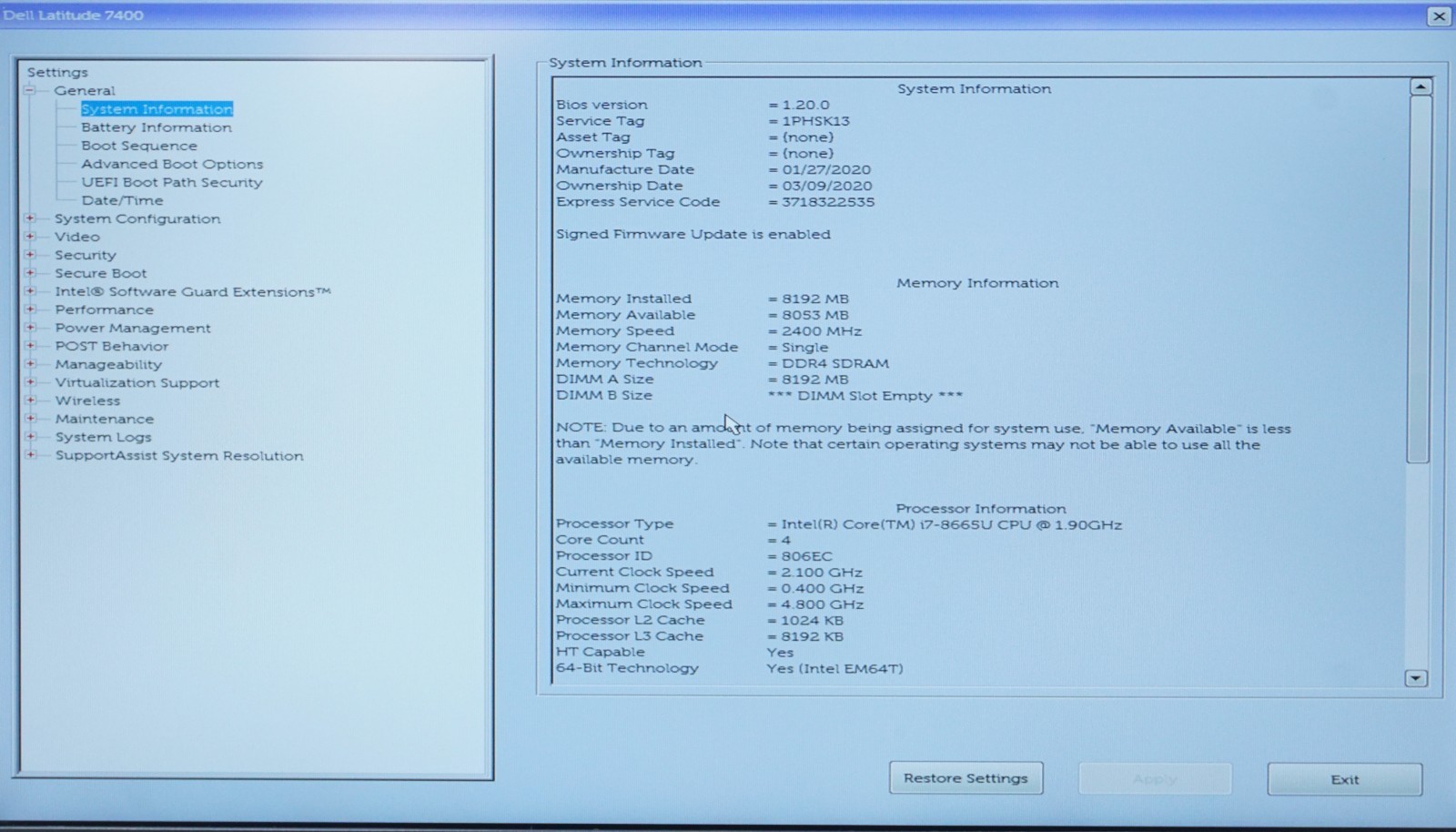Select Power Management category label

tap(133, 328)
